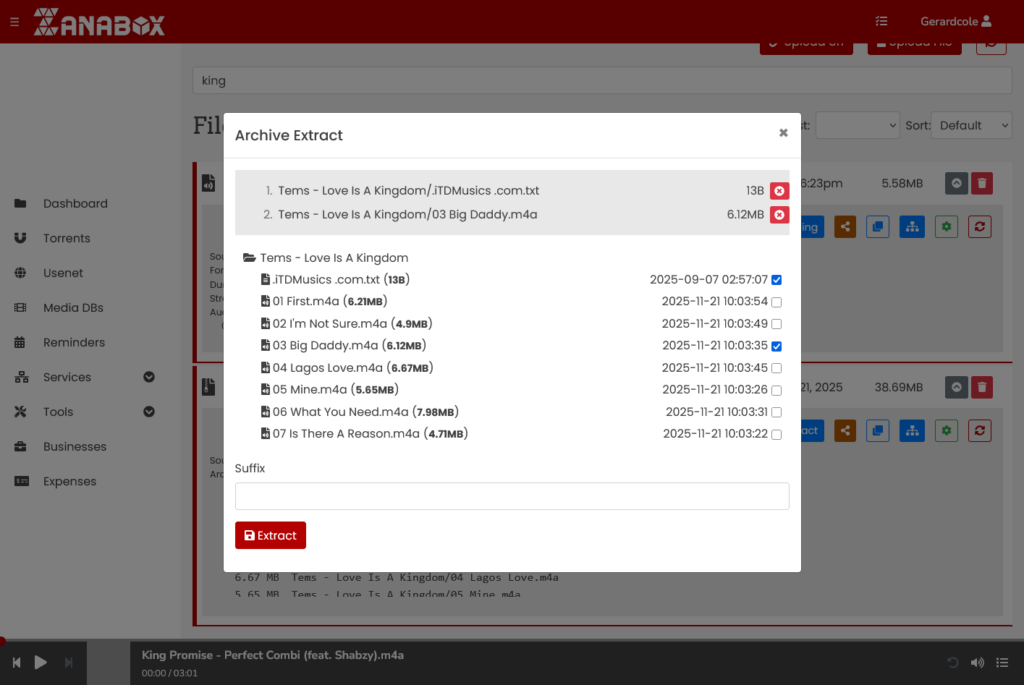This screenshot has height=685, width=1024.
Task: Skip to previous track in player
Action: click(17, 662)
